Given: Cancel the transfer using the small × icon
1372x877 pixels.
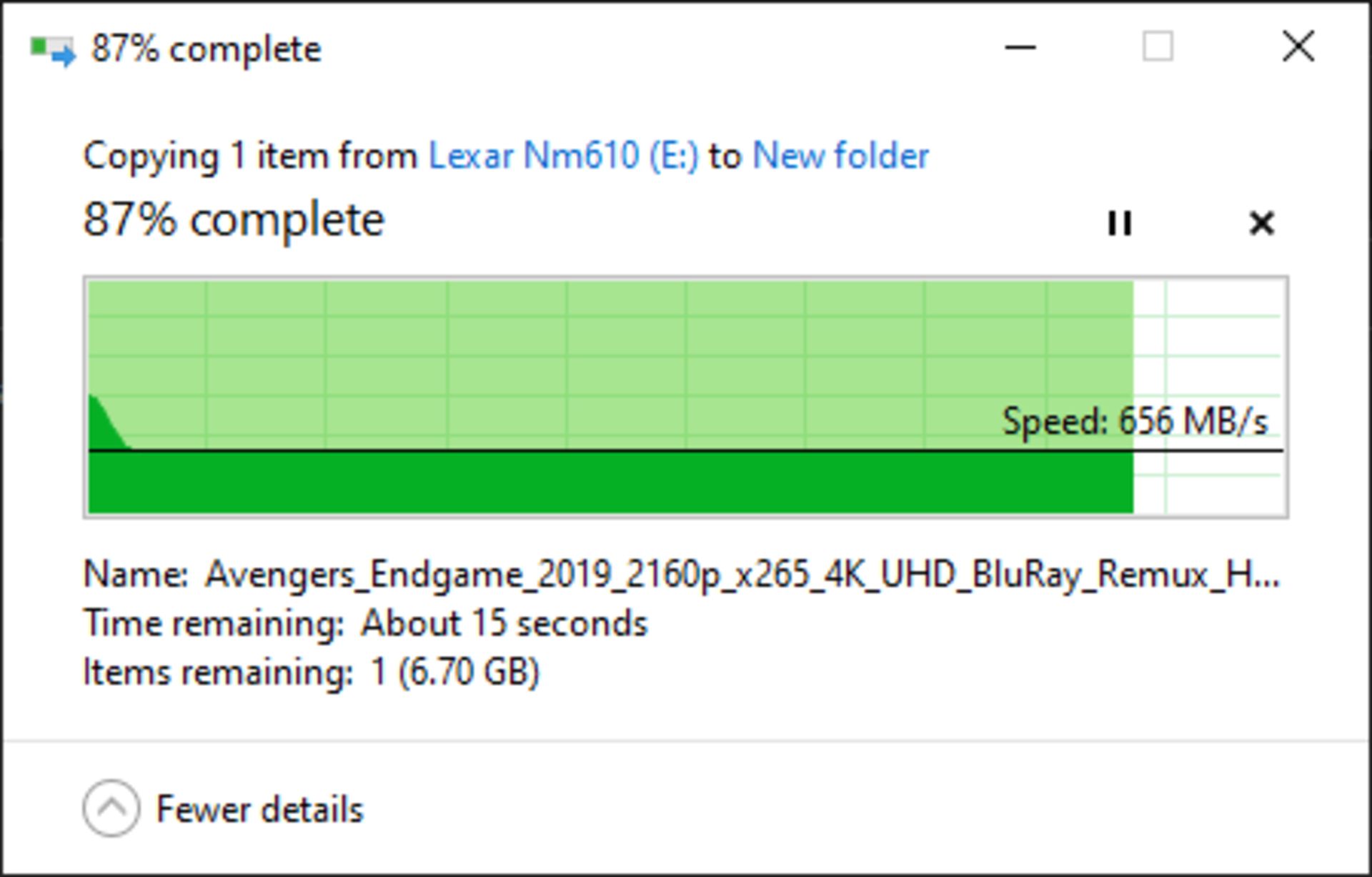Looking at the screenshot, I should [1262, 224].
